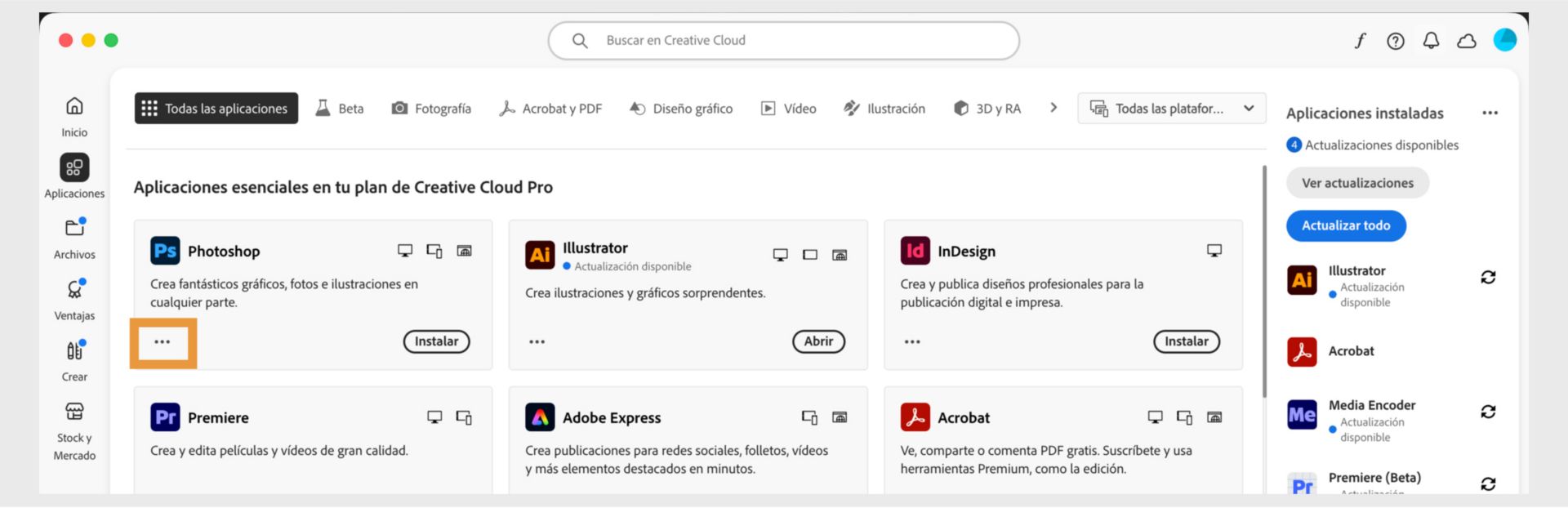Show more category tabs with chevron
The width and height of the screenshot is (1568, 508).
click(1053, 108)
